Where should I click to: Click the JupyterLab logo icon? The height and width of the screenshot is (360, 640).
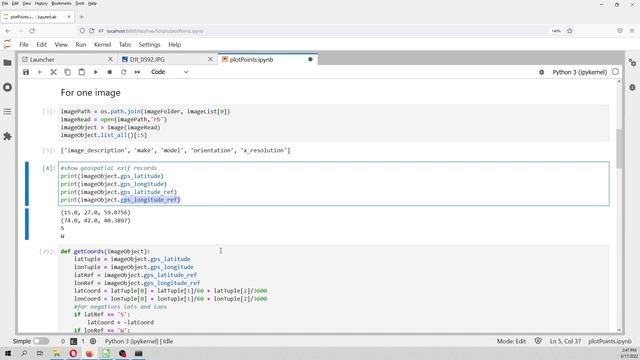[x=7, y=44]
